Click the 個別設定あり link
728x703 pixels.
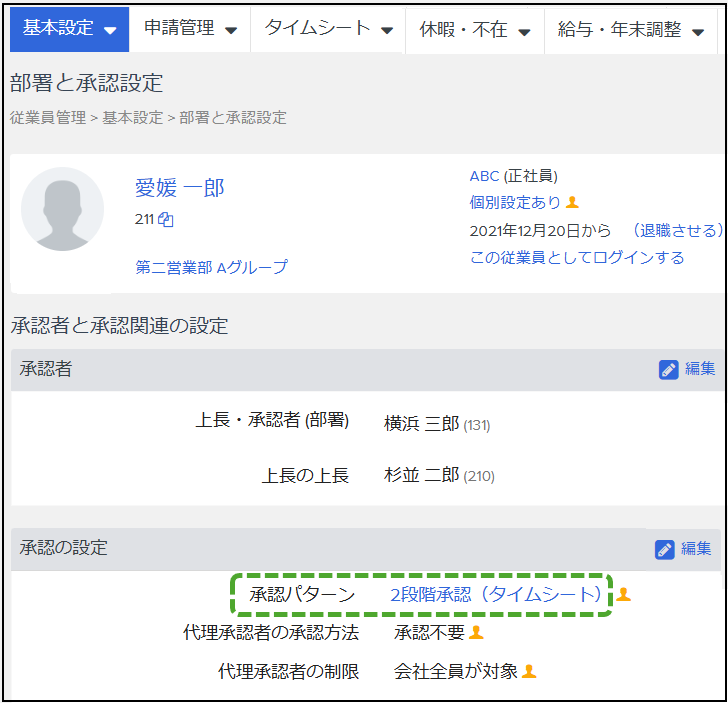coord(515,203)
